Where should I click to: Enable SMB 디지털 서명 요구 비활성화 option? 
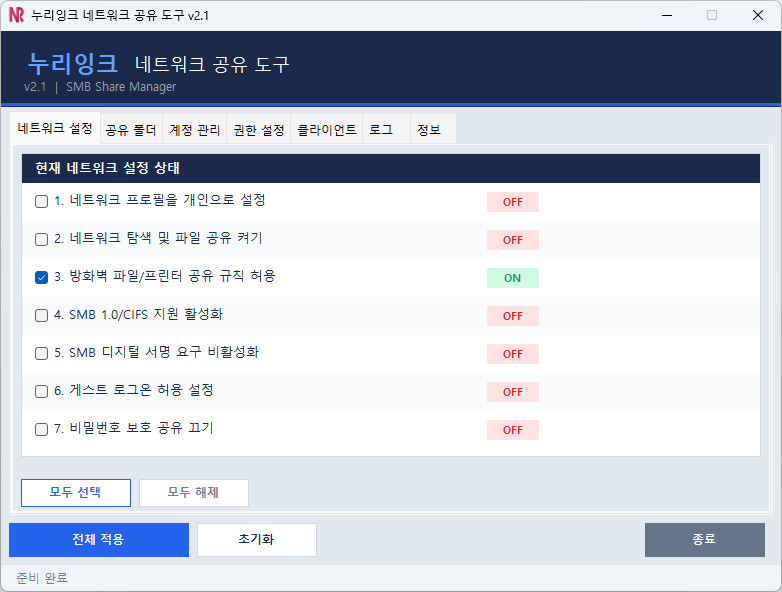click(42, 353)
